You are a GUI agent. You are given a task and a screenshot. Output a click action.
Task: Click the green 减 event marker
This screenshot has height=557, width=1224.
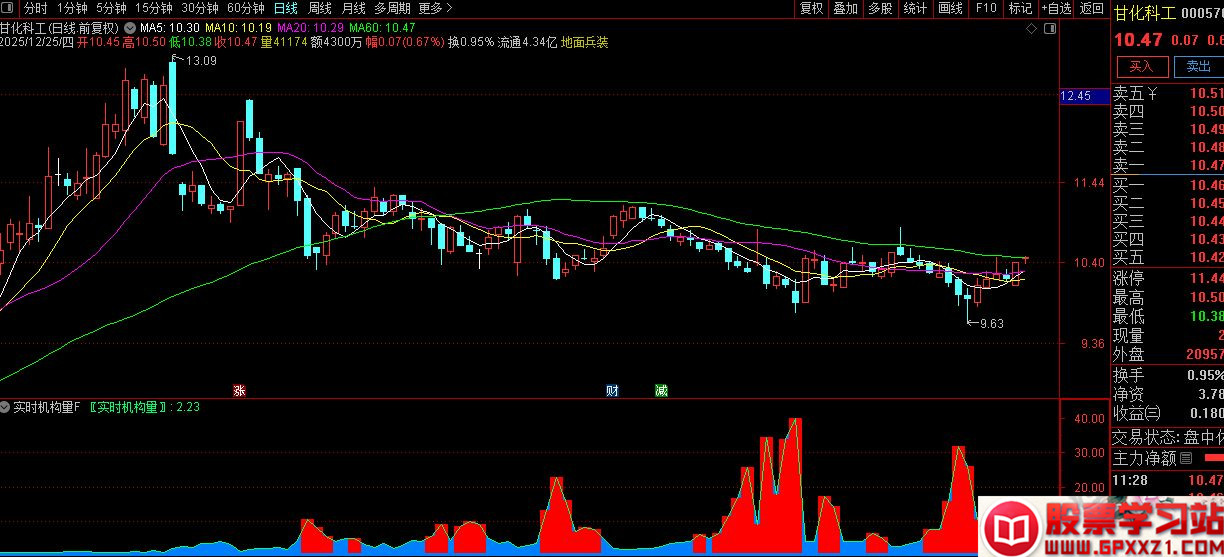tap(661, 390)
